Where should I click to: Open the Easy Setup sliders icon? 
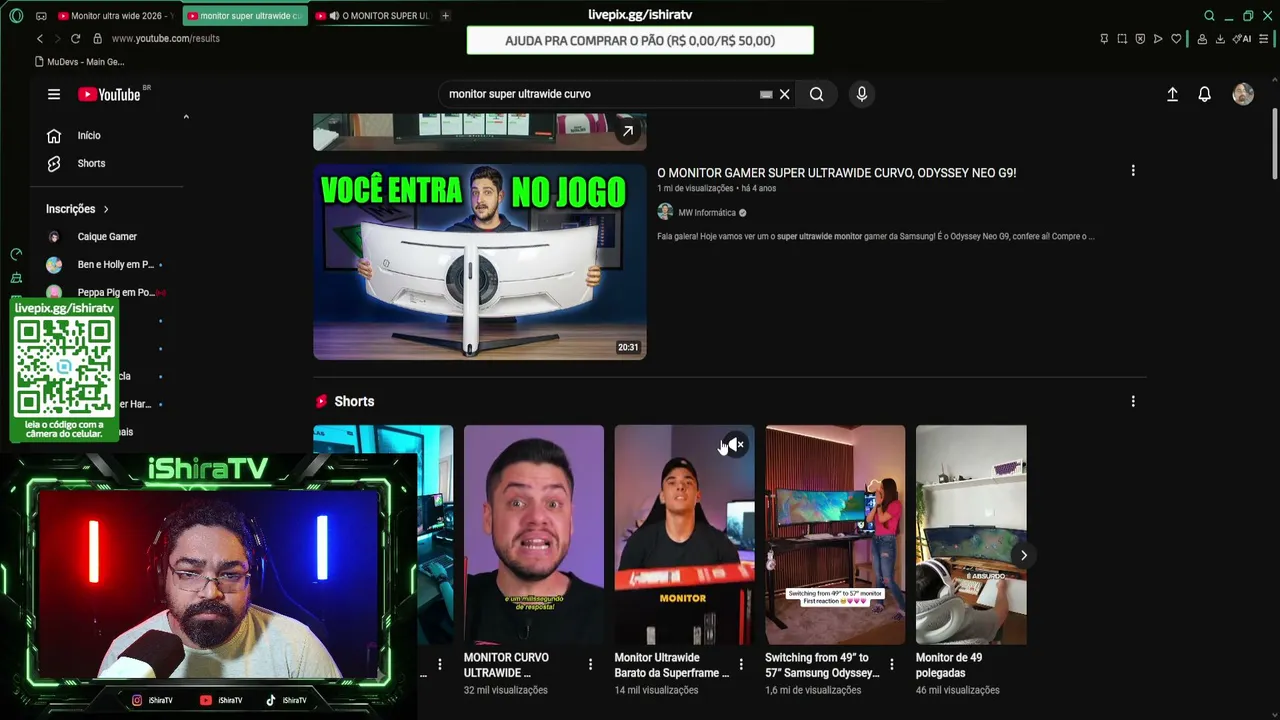point(1264,39)
